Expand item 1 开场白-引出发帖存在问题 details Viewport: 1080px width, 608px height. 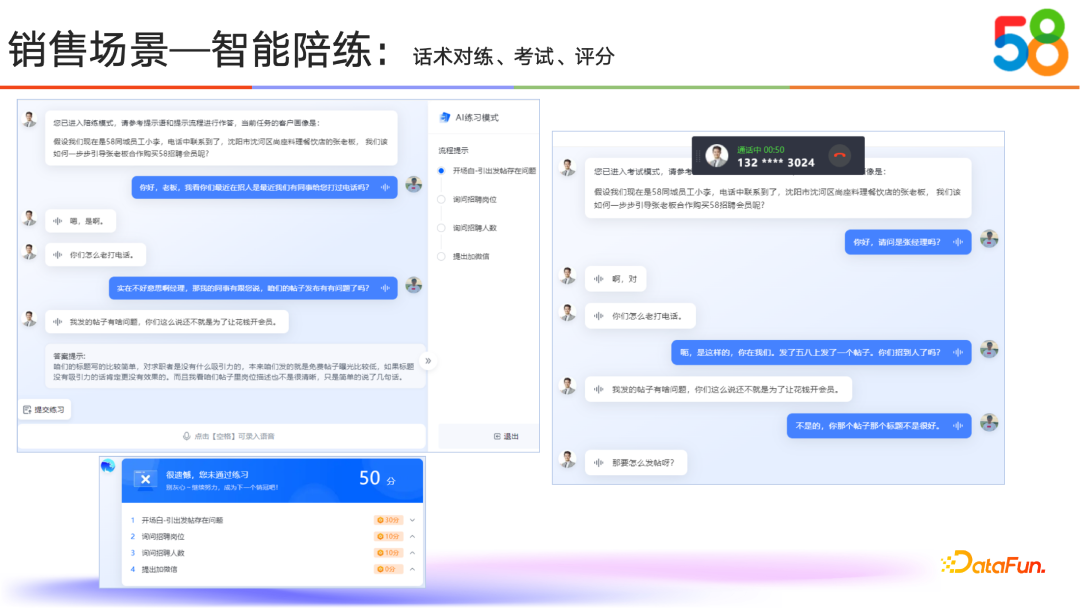coord(412,519)
